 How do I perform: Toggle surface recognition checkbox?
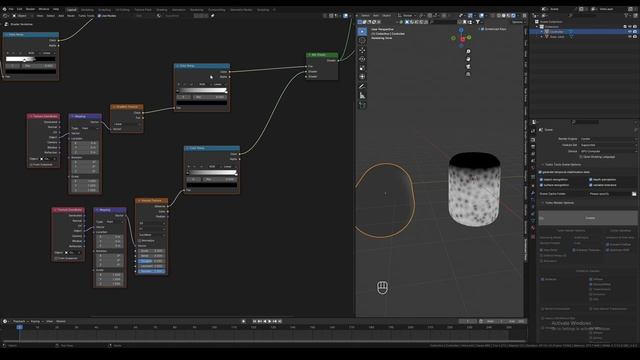click(541, 185)
